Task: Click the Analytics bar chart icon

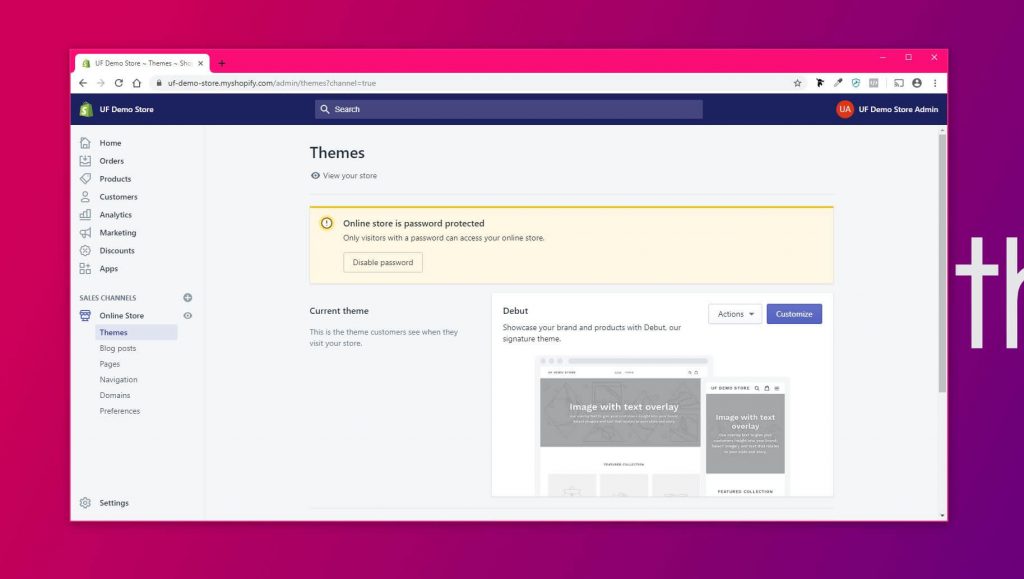Action: coord(85,215)
